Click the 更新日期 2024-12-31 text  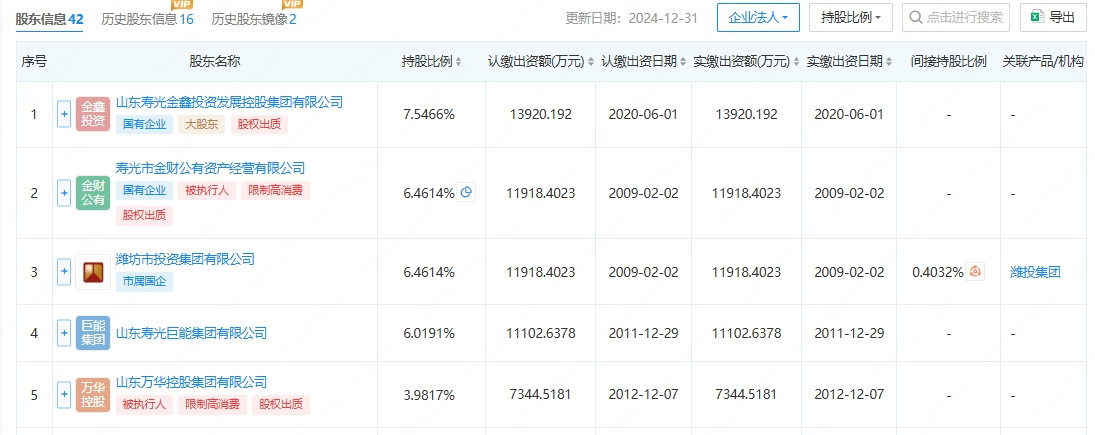[x=631, y=18]
